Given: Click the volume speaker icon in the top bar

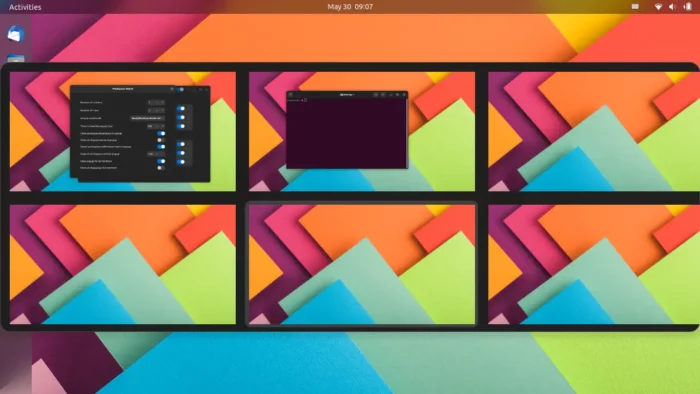Looking at the screenshot, I should [x=672, y=7].
